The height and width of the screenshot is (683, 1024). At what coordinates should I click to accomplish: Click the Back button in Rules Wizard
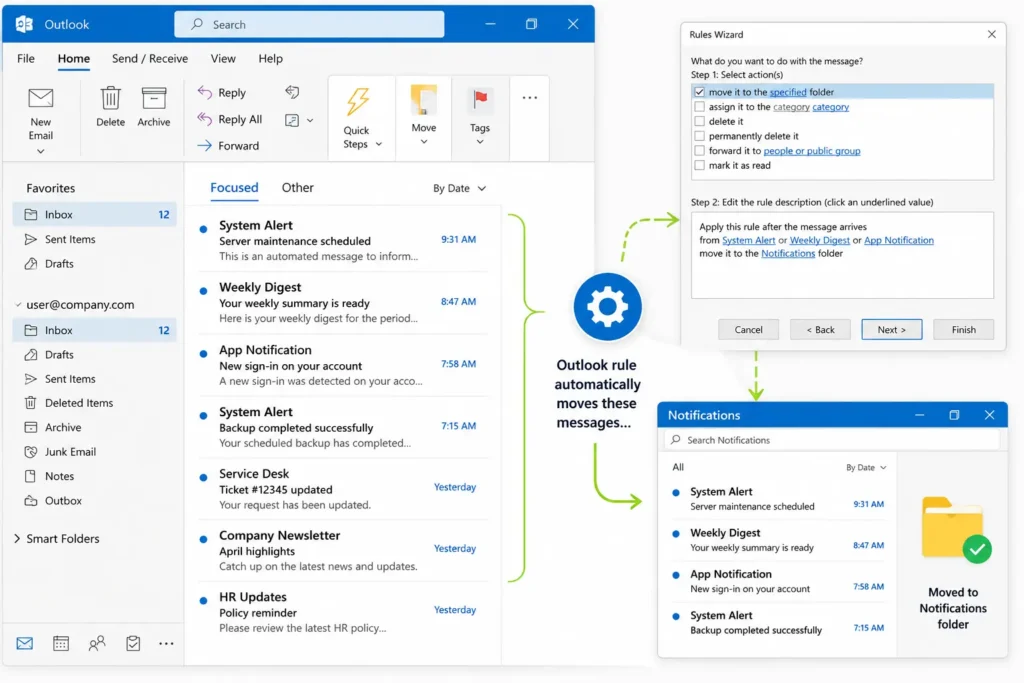pyautogui.click(x=820, y=330)
